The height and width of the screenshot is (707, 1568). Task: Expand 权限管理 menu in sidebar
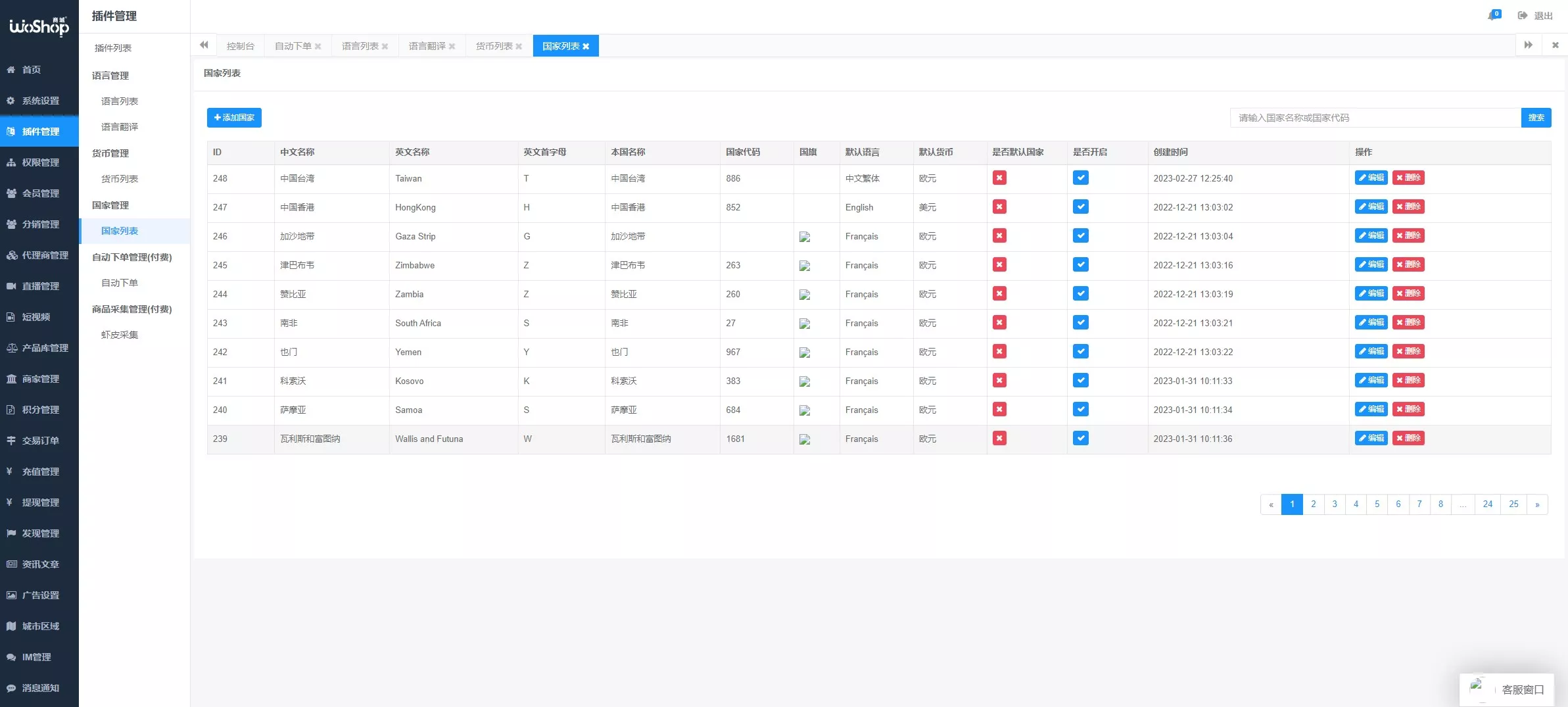coord(40,162)
